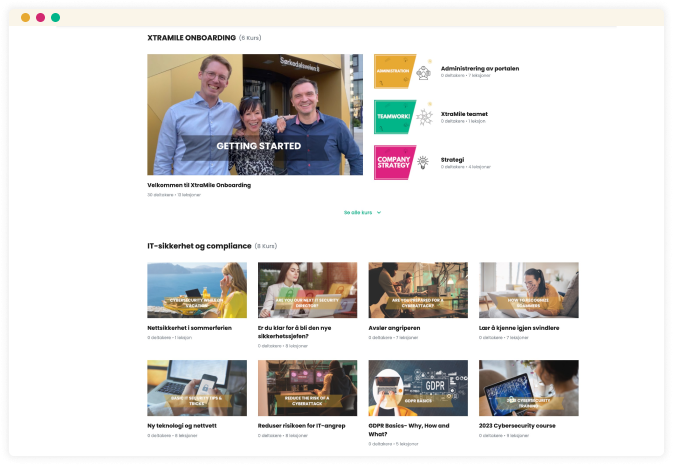Open 'Reduser risikoen for IT-angrep' title

point(301,426)
